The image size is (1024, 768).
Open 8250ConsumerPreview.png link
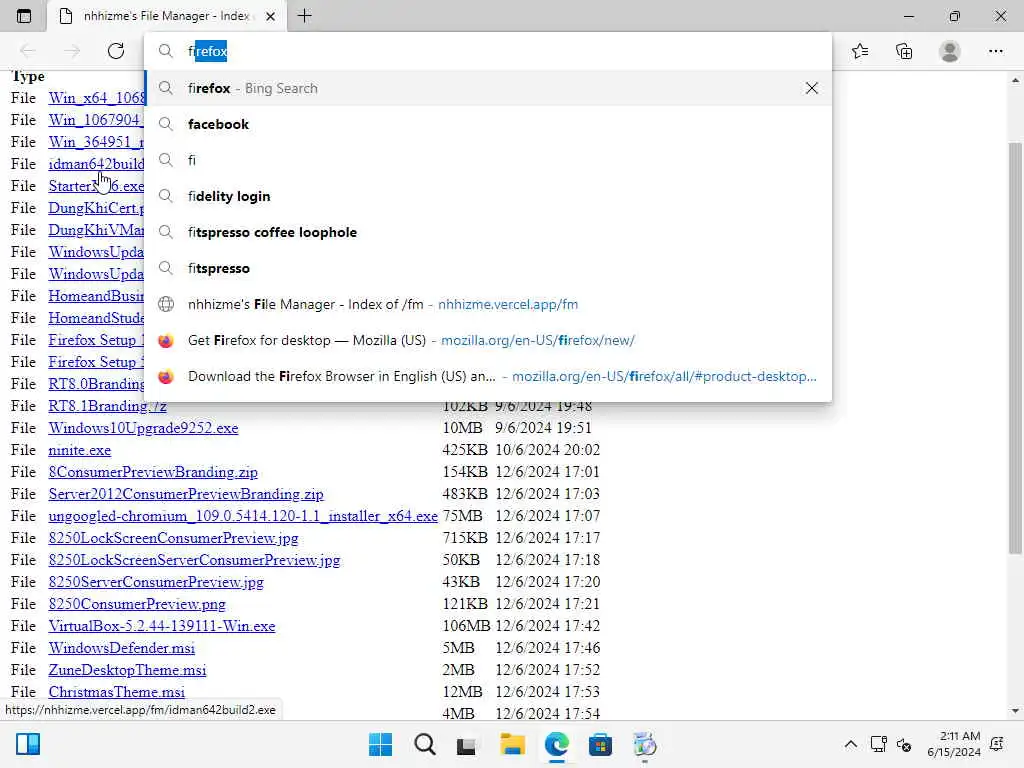coord(136,604)
